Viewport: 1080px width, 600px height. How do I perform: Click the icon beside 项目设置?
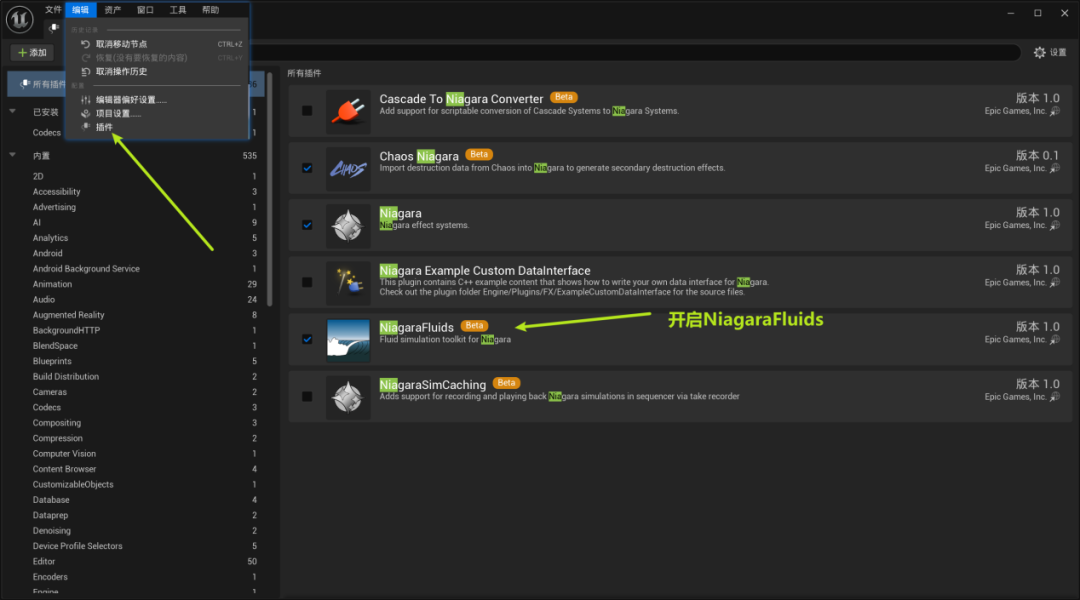pyautogui.click(x=85, y=114)
